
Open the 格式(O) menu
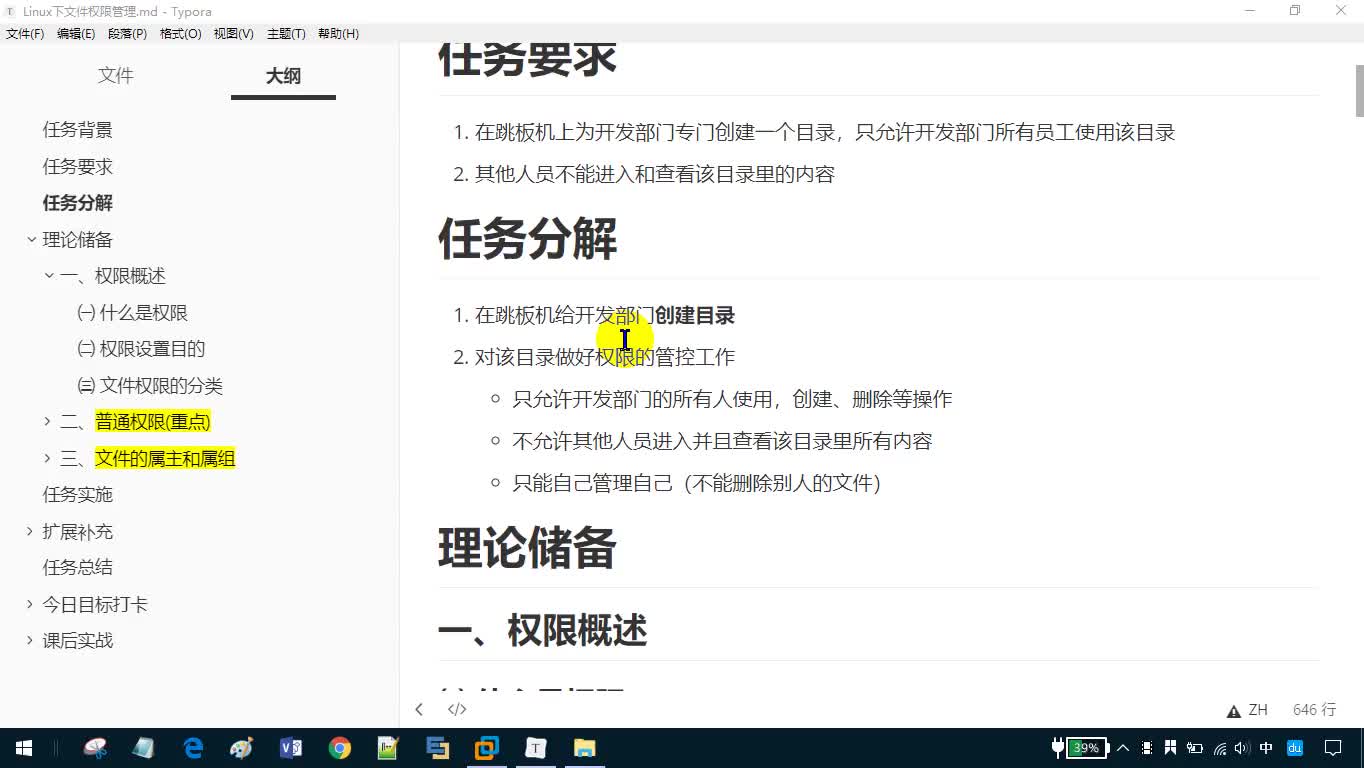181,34
